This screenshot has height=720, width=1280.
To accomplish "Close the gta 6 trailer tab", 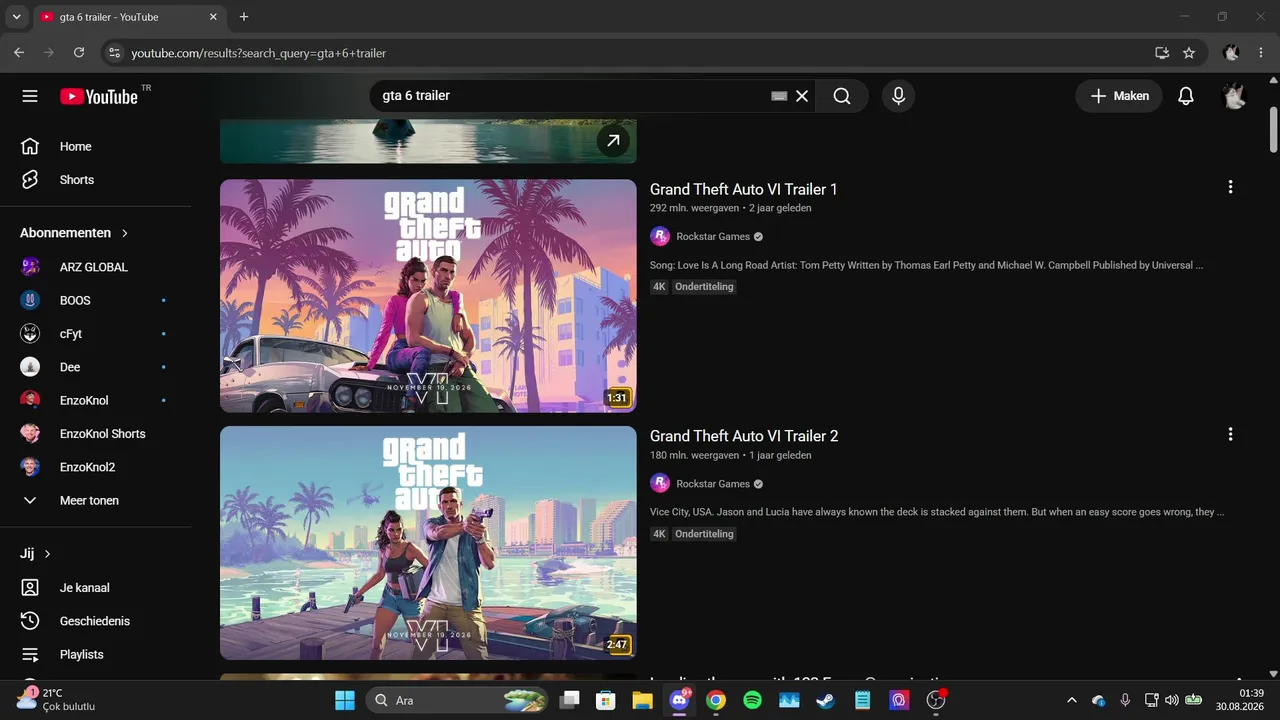I will click(214, 17).
